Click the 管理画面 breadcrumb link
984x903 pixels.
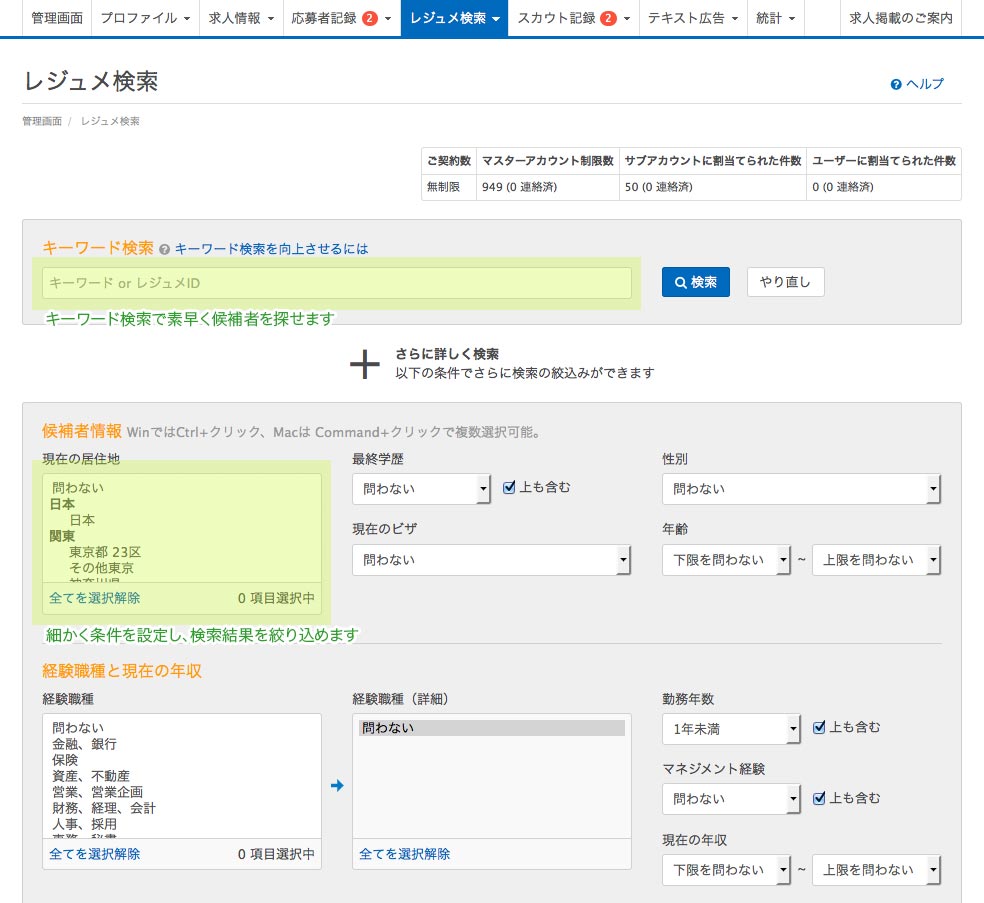42,121
